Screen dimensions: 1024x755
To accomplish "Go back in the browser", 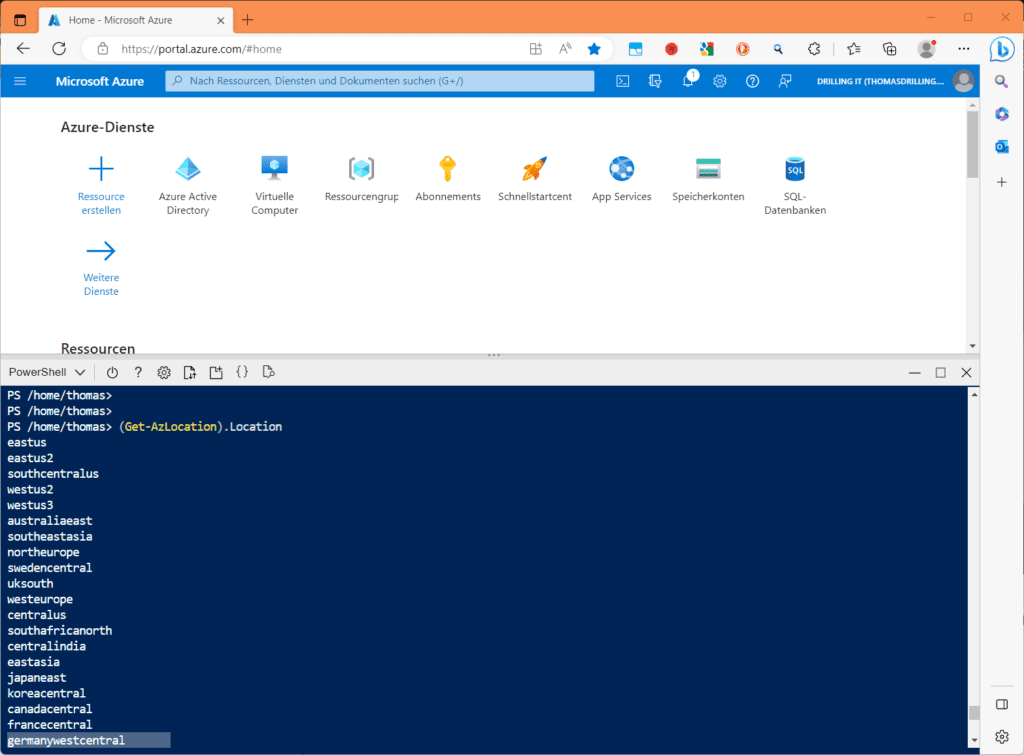I will pos(24,49).
